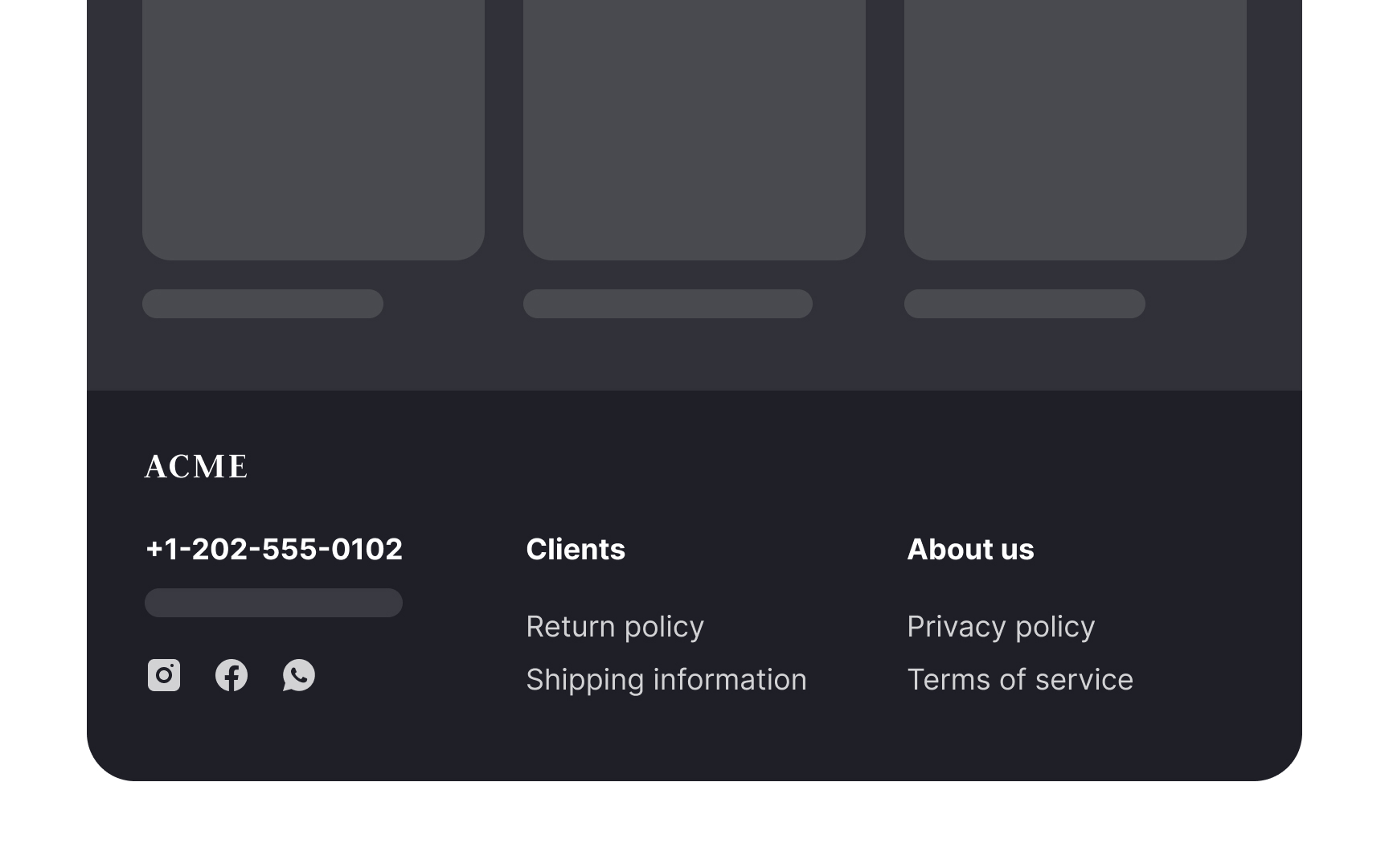The image size is (1389, 868).
Task: Select the first product card placeholder
Action: [313, 129]
